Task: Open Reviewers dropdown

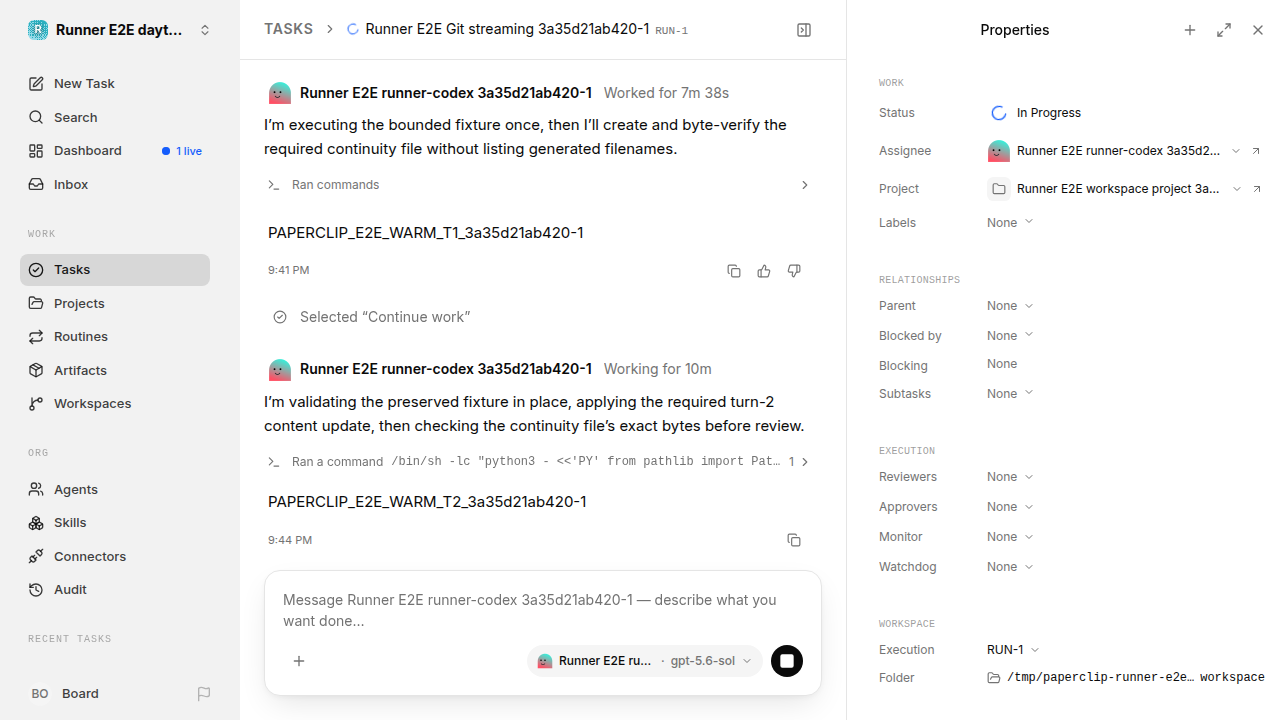Action: 1010,477
